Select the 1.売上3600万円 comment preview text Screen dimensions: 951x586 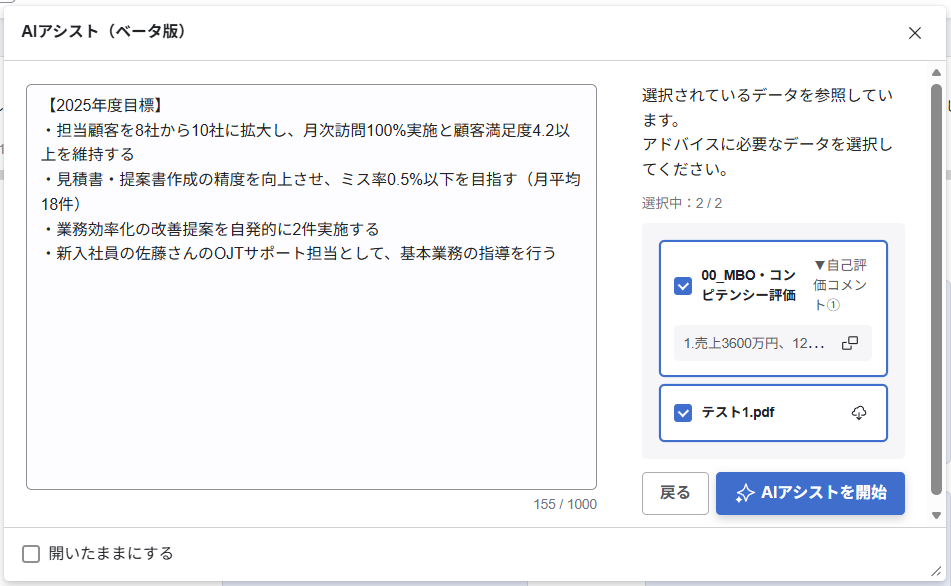click(x=754, y=343)
